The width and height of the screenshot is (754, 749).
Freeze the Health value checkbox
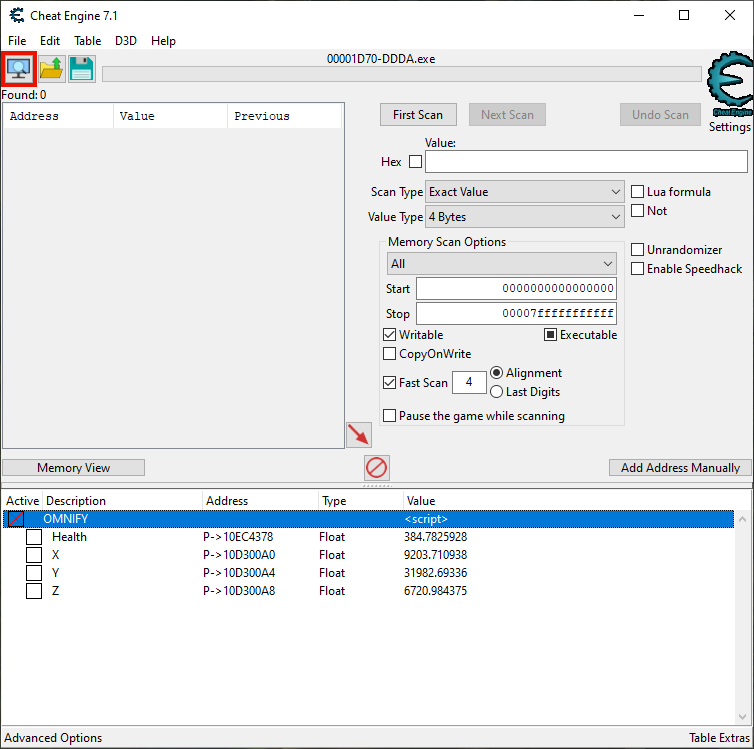[x=34, y=537]
